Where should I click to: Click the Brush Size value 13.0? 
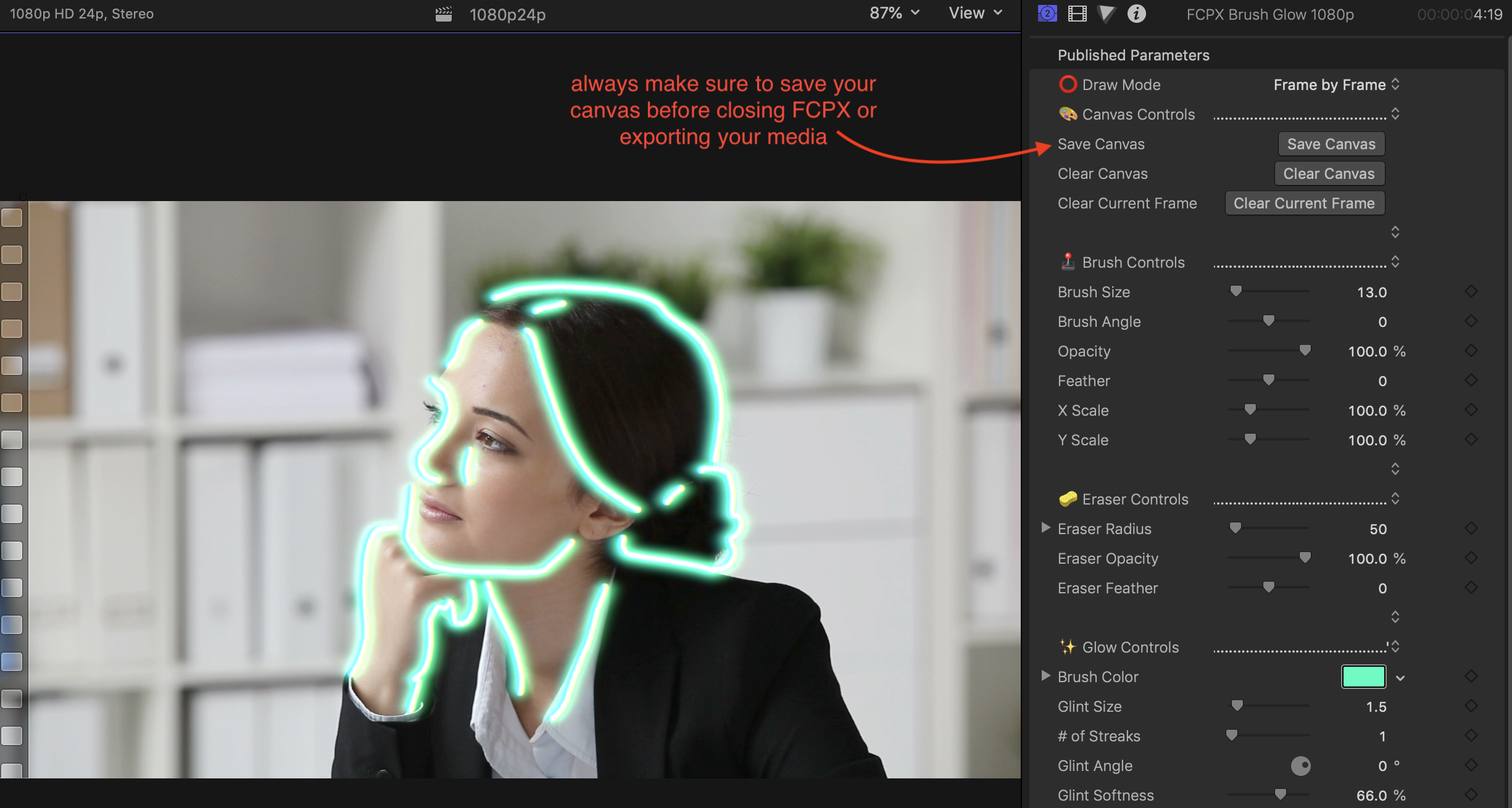tap(1371, 292)
